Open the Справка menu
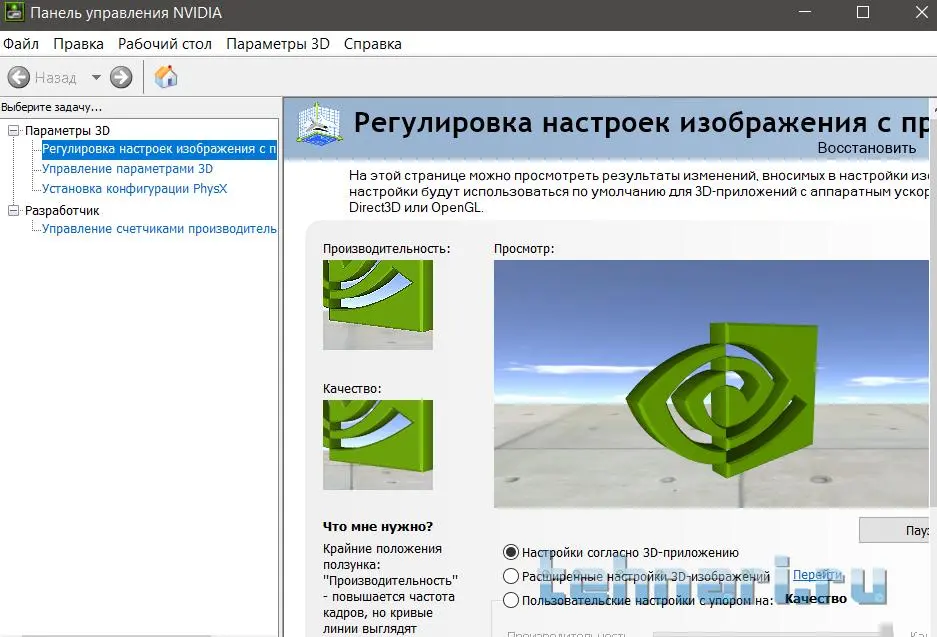This screenshot has height=637, width=937. coord(372,44)
